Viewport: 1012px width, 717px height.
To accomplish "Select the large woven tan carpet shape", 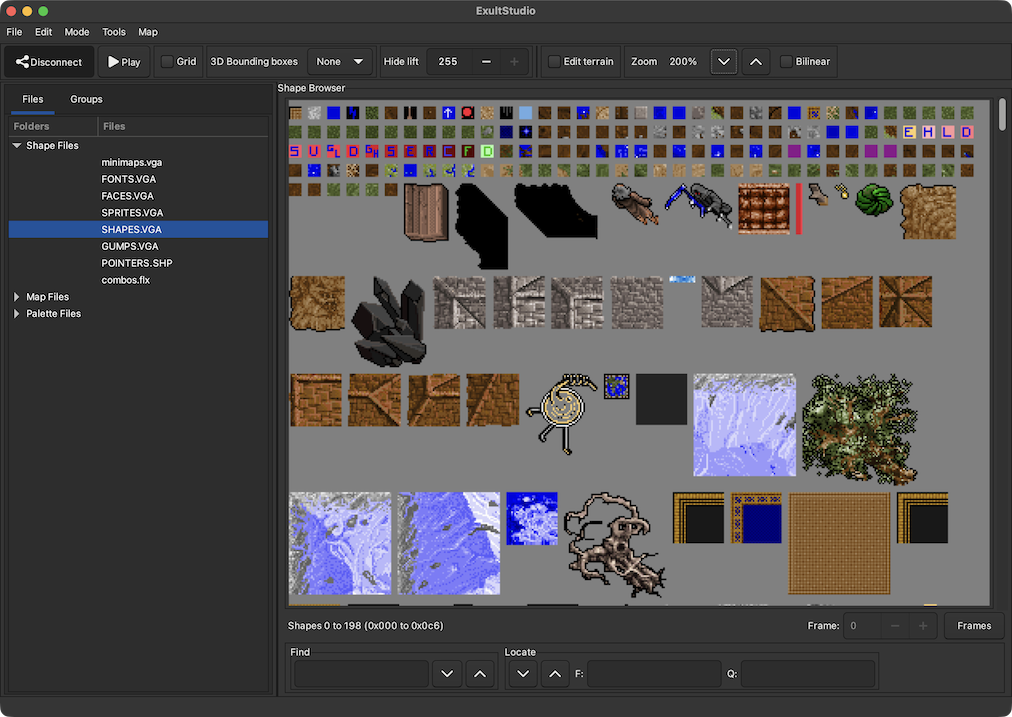I will click(839, 543).
